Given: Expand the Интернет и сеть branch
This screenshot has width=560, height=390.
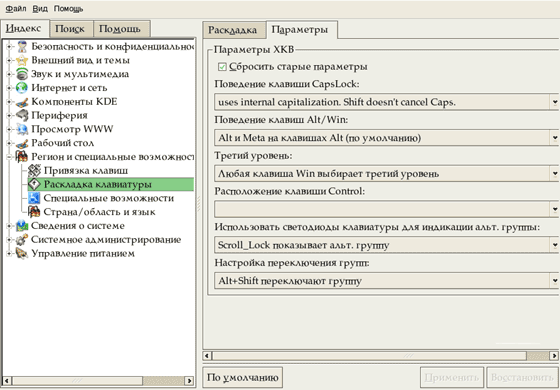Looking at the screenshot, I should click(10, 88).
